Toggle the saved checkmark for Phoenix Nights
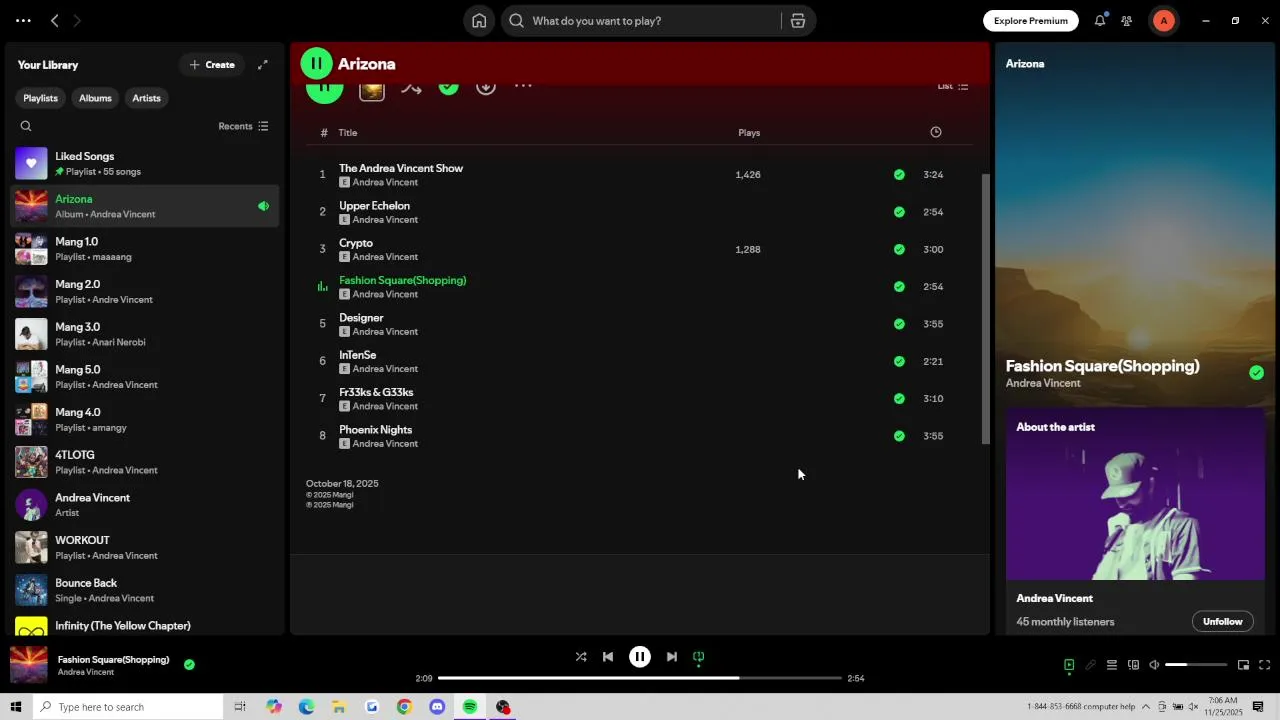Image resolution: width=1280 pixels, height=720 pixels. [x=899, y=436]
